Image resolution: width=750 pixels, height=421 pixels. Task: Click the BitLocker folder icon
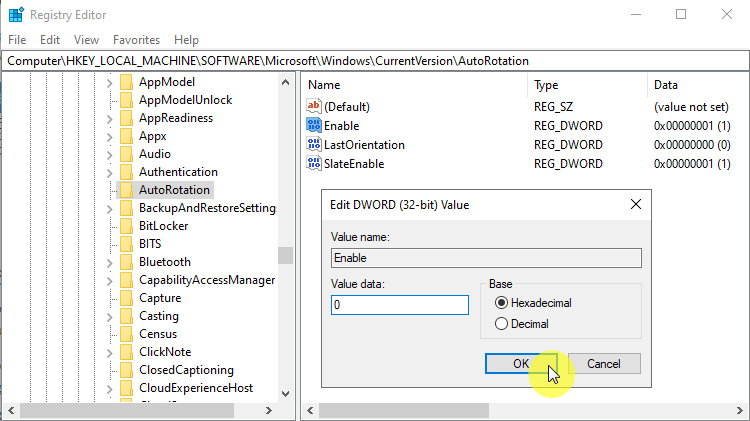(126, 226)
